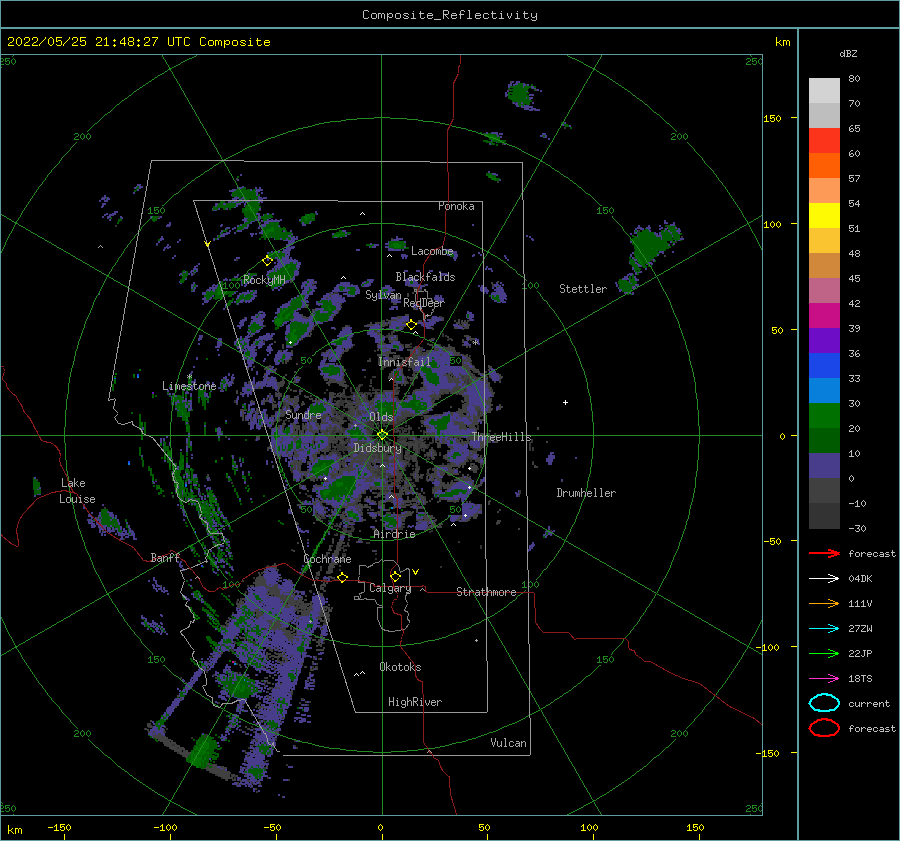Viewport: 900px width, 841px height.
Task: Click the 2022/05/25 21:48:27 UTC timestamp
Action: (x=138, y=42)
